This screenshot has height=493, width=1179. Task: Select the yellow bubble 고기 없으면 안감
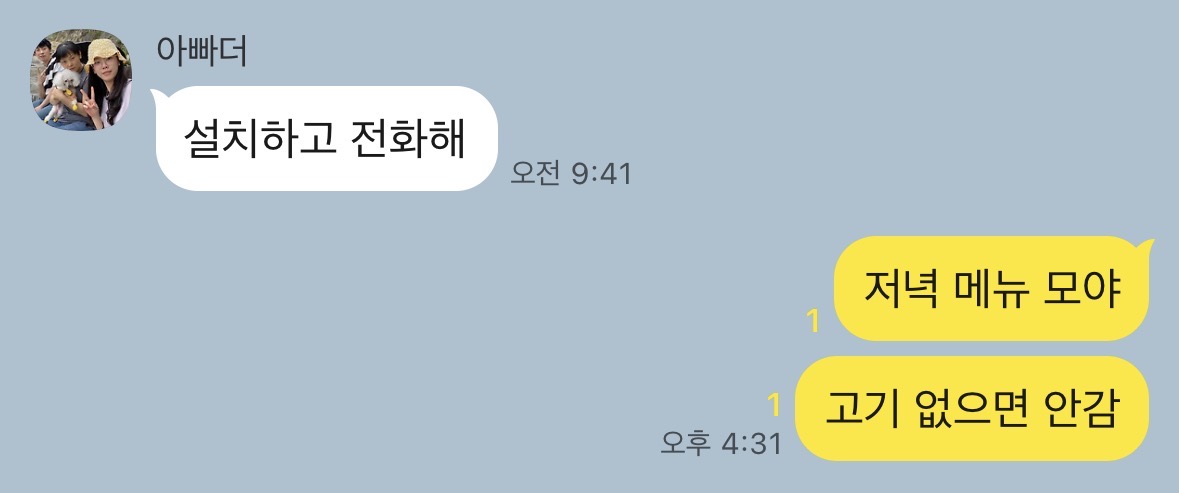click(x=972, y=408)
